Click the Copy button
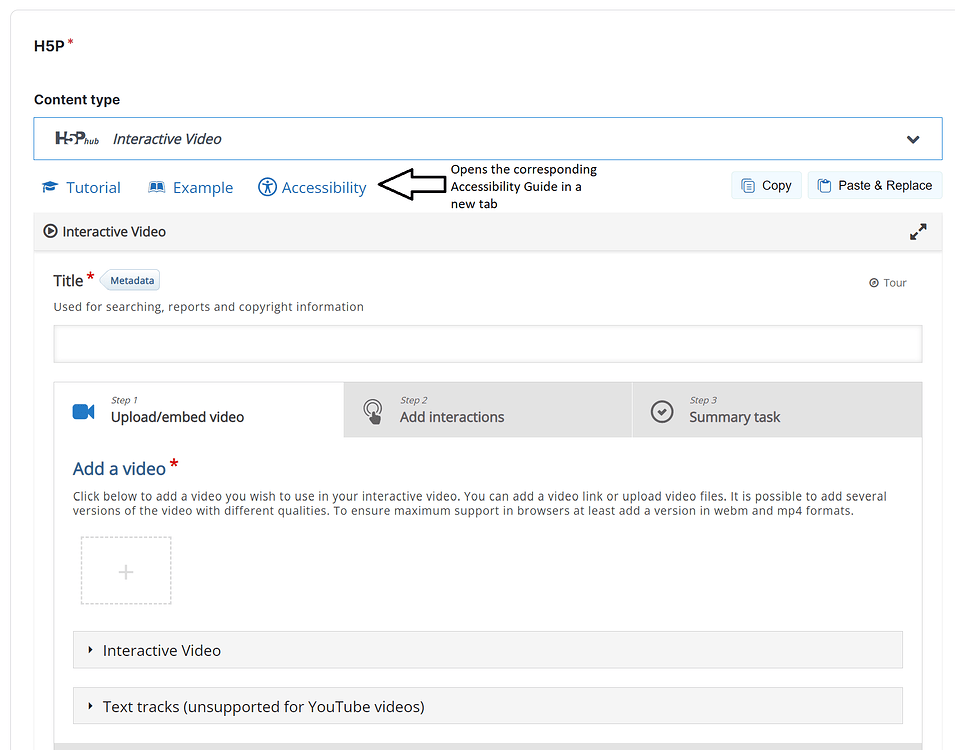Screen dimensions: 955x750 (766, 185)
